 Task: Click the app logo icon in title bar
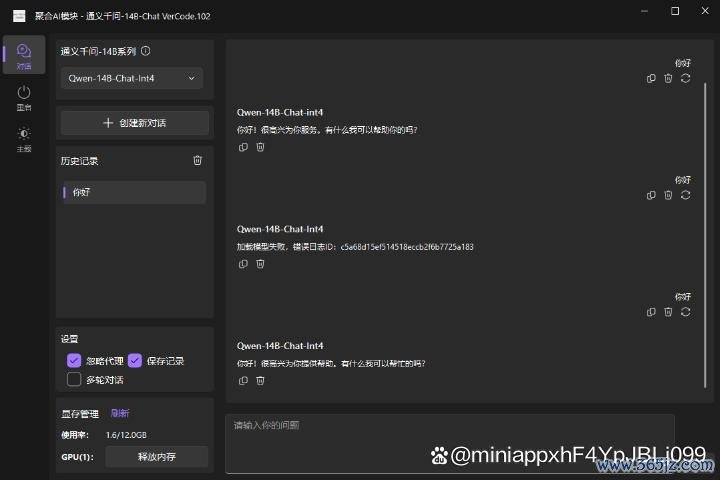19,16
